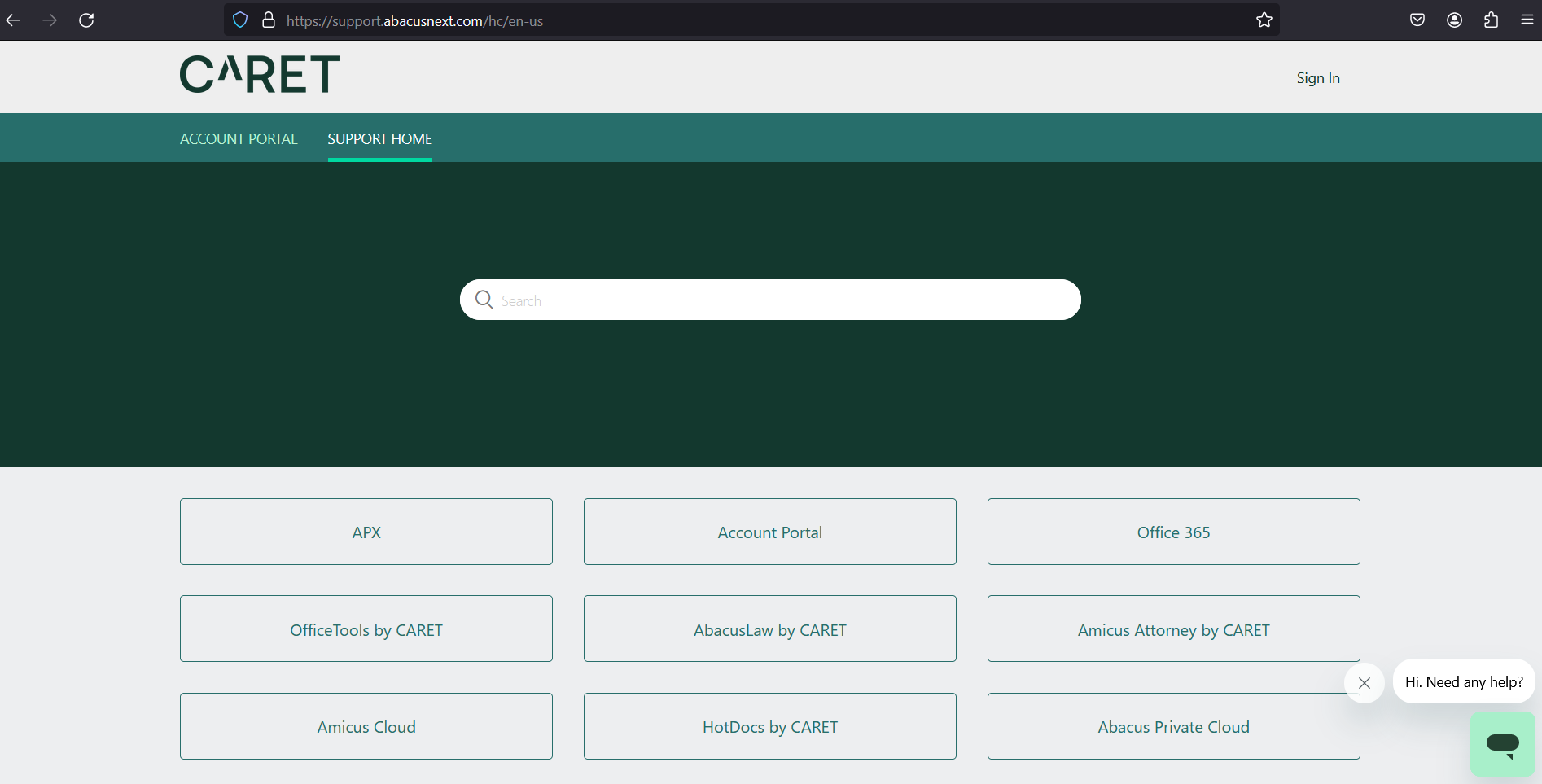Open the Office 365 category
The height and width of the screenshot is (784, 1542).
pyautogui.click(x=1174, y=532)
